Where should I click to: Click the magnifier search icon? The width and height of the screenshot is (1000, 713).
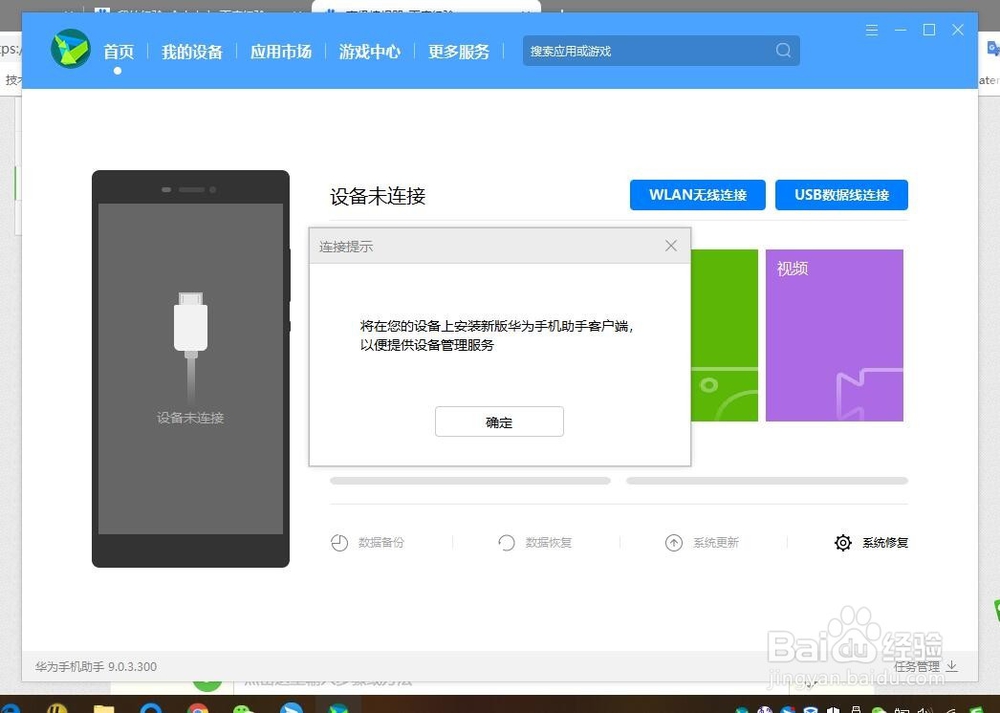coord(783,50)
